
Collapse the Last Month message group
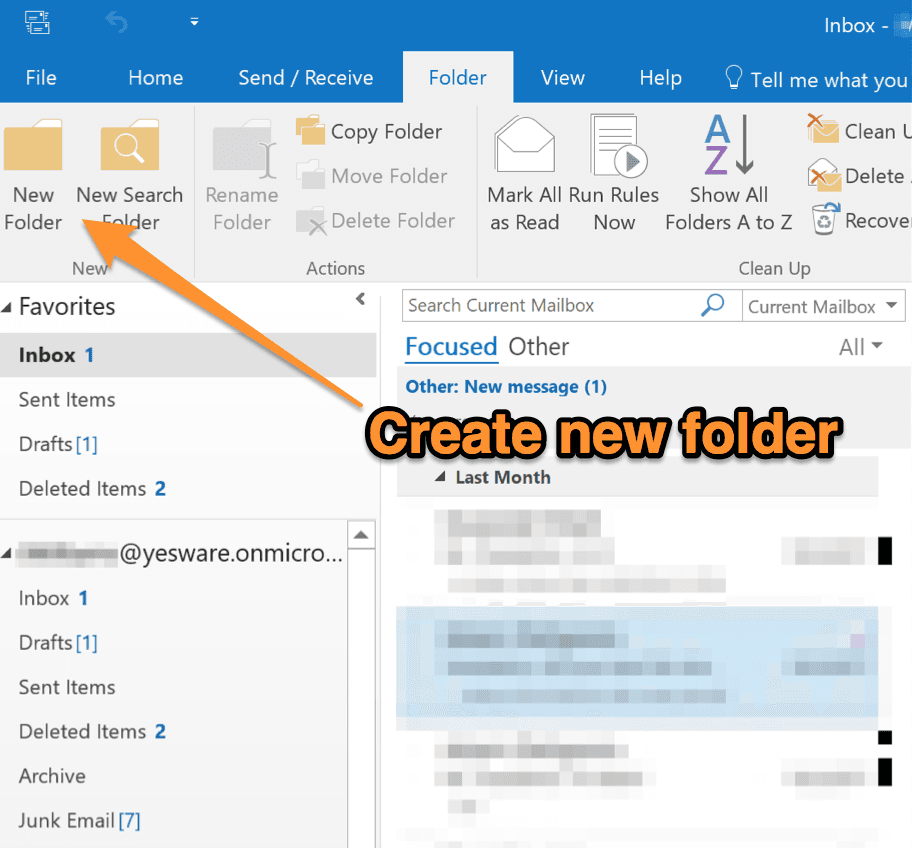(440, 477)
